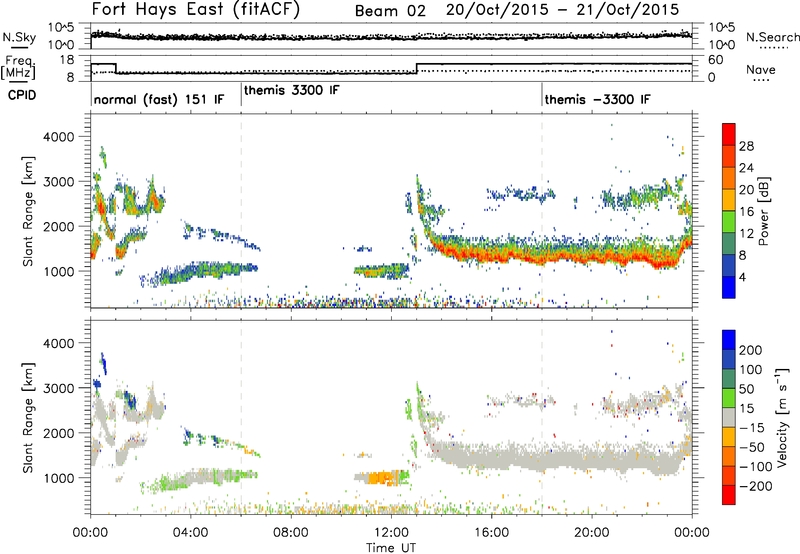Click the '-200' tick on Velocity colorbar
800x554 pixels.
pyautogui.click(x=756, y=486)
